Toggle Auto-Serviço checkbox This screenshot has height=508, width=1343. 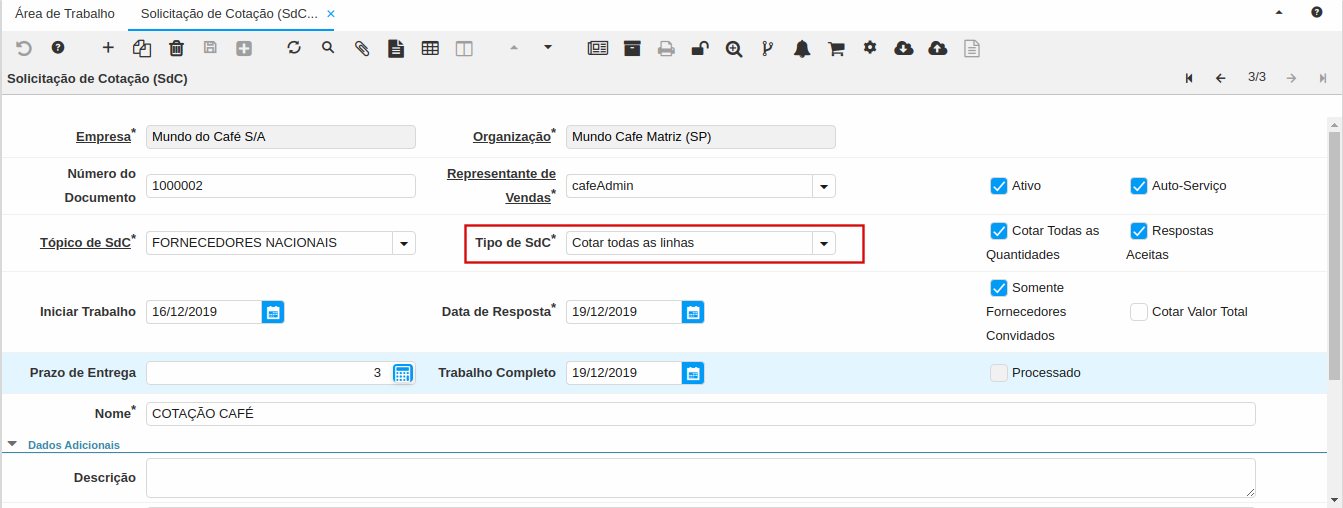[x=1138, y=185]
